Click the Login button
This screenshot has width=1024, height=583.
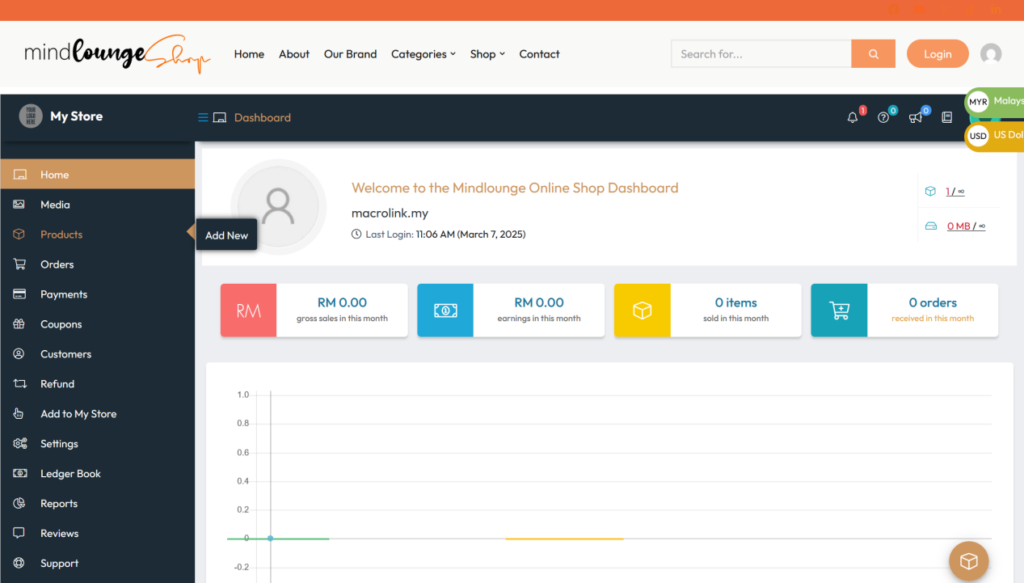tap(937, 54)
